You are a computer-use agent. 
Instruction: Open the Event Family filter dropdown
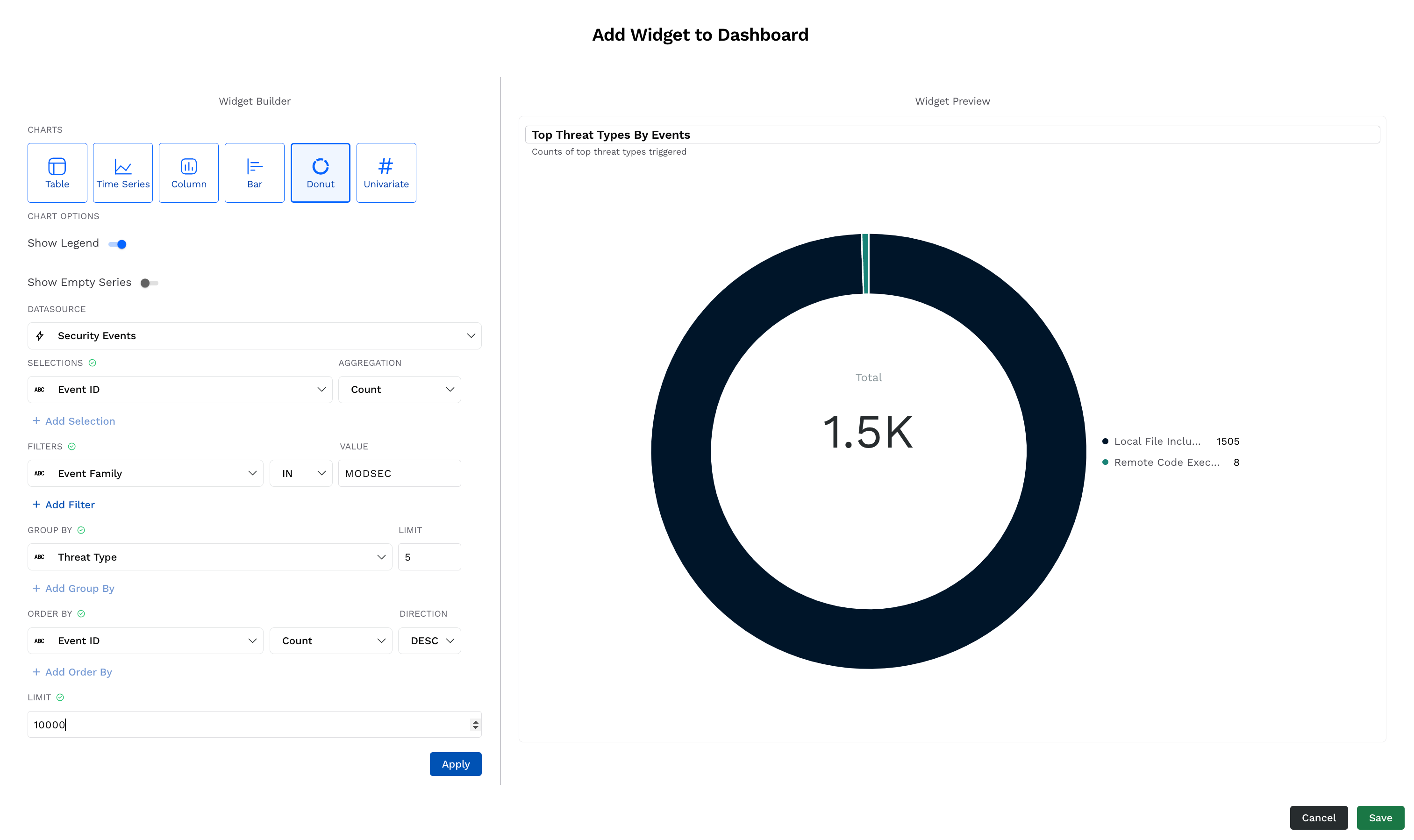145,473
